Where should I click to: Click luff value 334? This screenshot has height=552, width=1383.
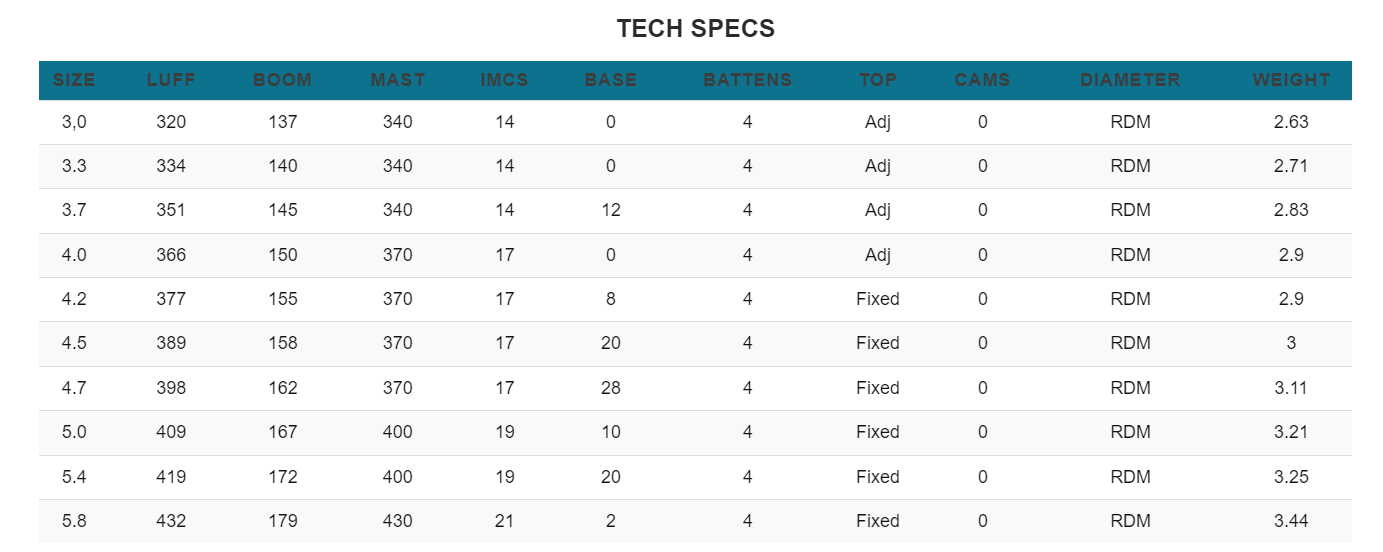click(x=171, y=166)
